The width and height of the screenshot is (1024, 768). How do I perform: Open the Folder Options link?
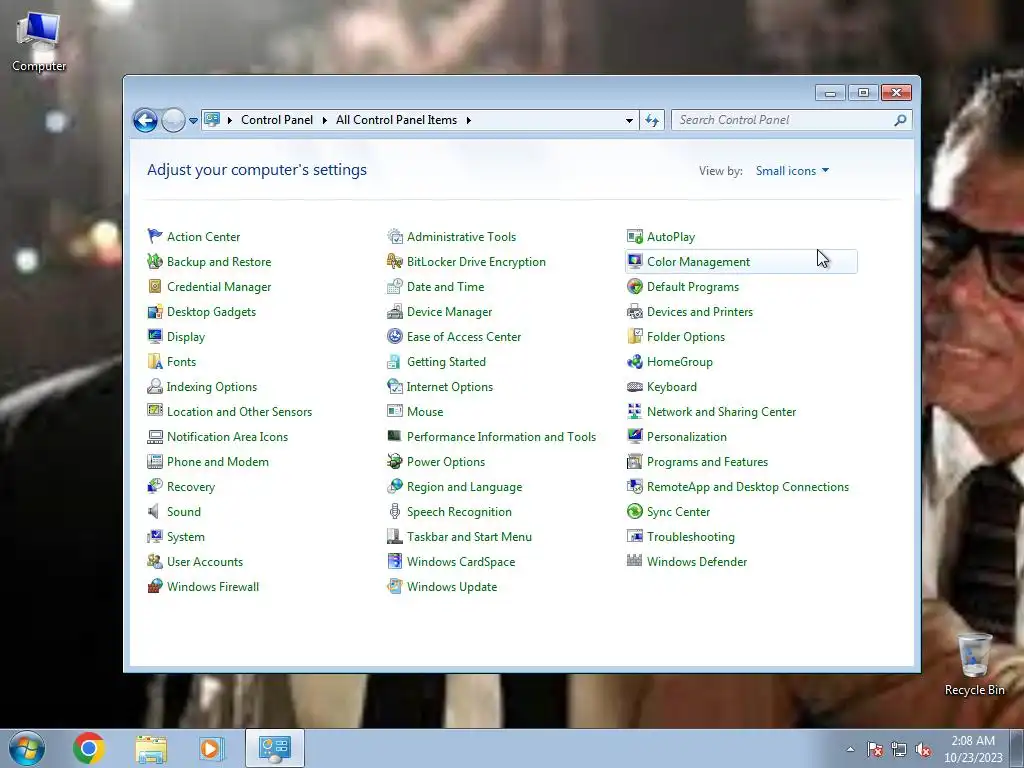click(686, 337)
